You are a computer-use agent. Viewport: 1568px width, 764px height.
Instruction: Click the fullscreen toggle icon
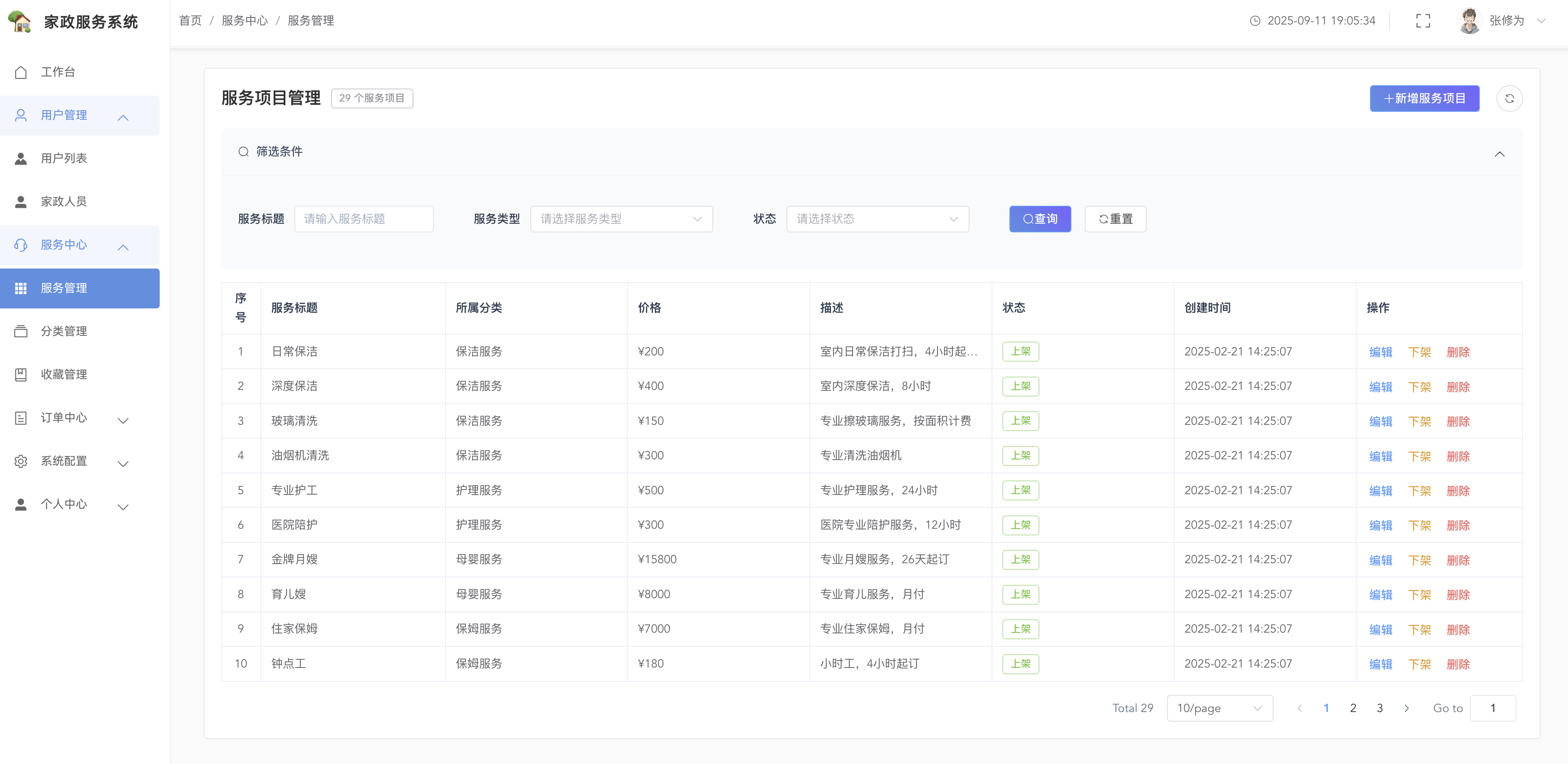(x=1422, y=21)
